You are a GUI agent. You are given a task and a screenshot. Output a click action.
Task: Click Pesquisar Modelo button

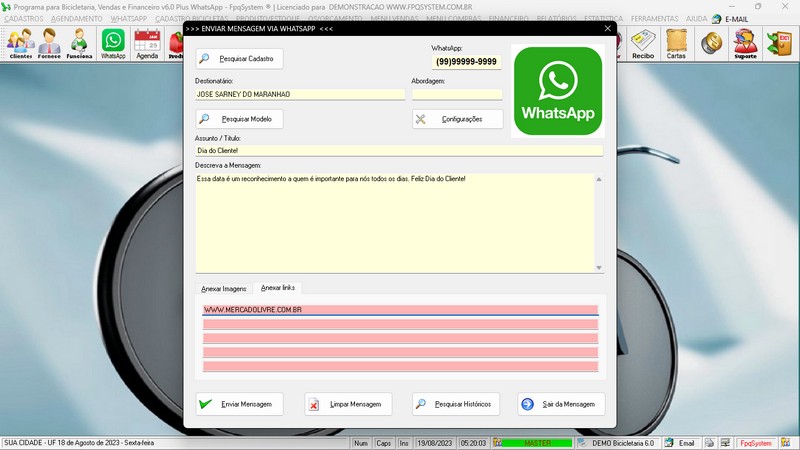239,119
